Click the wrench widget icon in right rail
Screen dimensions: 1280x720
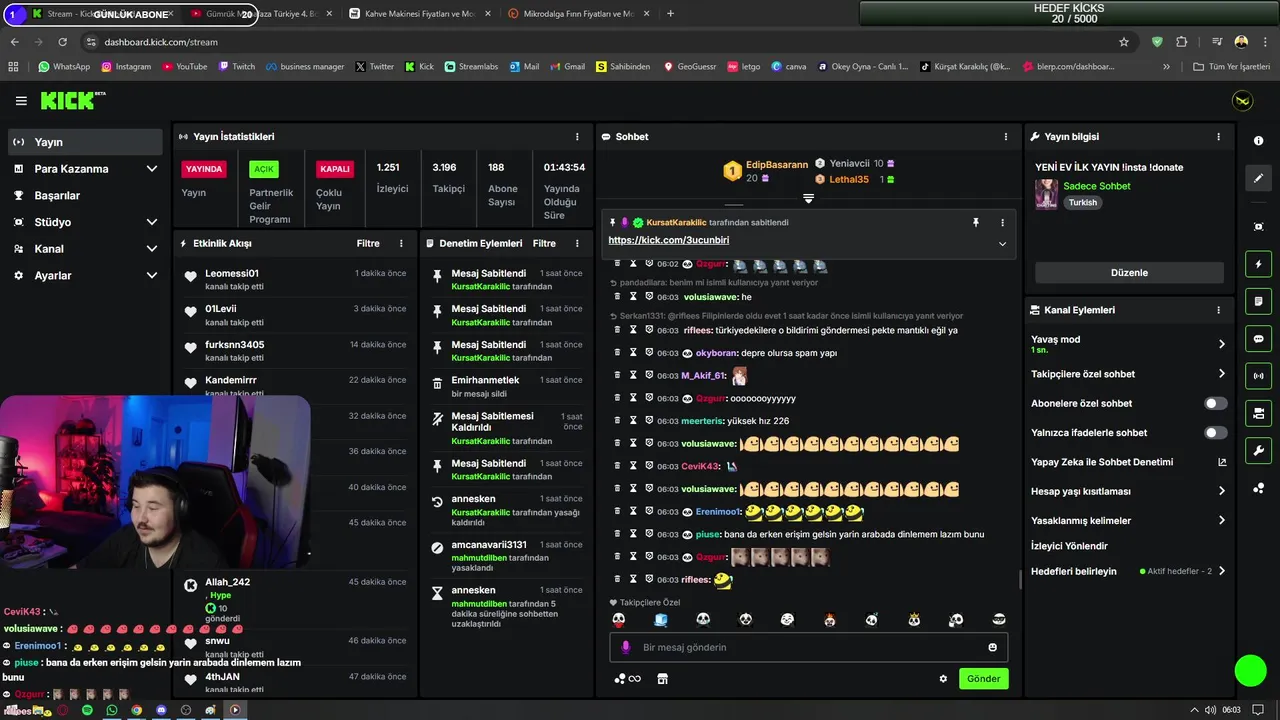click(x=1258, y=450)
